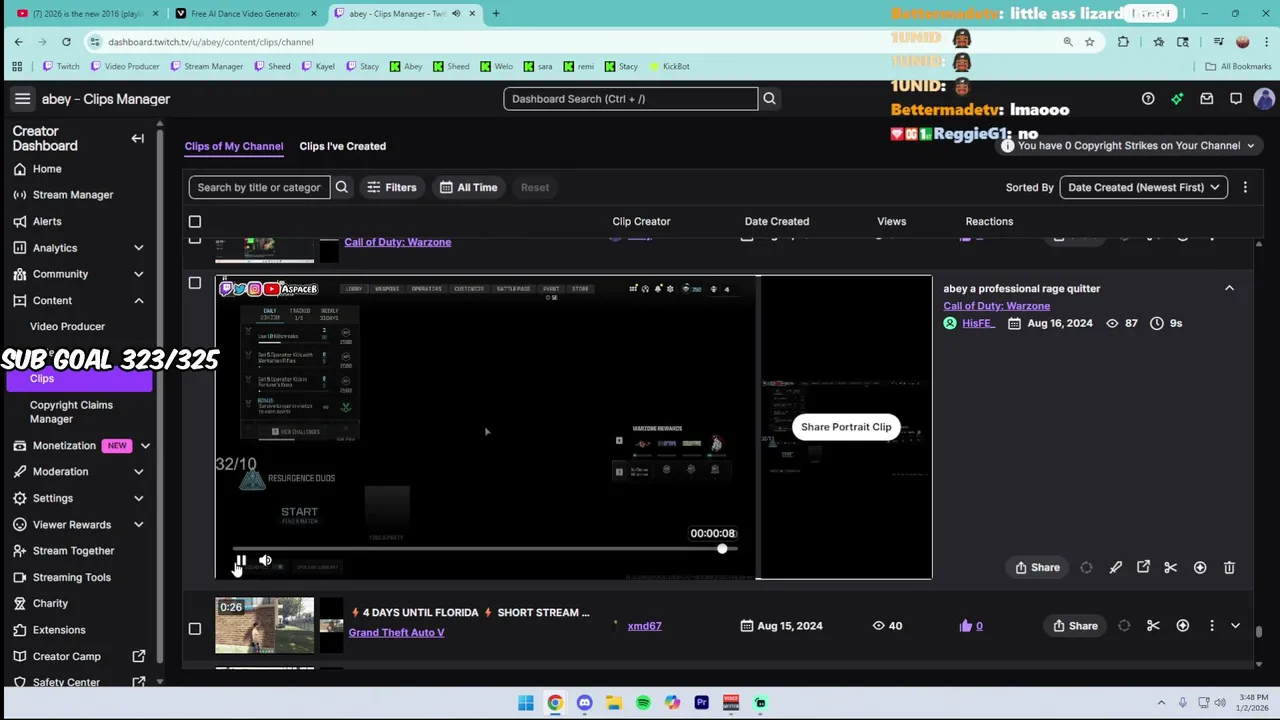Bookmark this page with the star icon
The width and height of the screenshot is (1280, 720).
pos(1089,42)
